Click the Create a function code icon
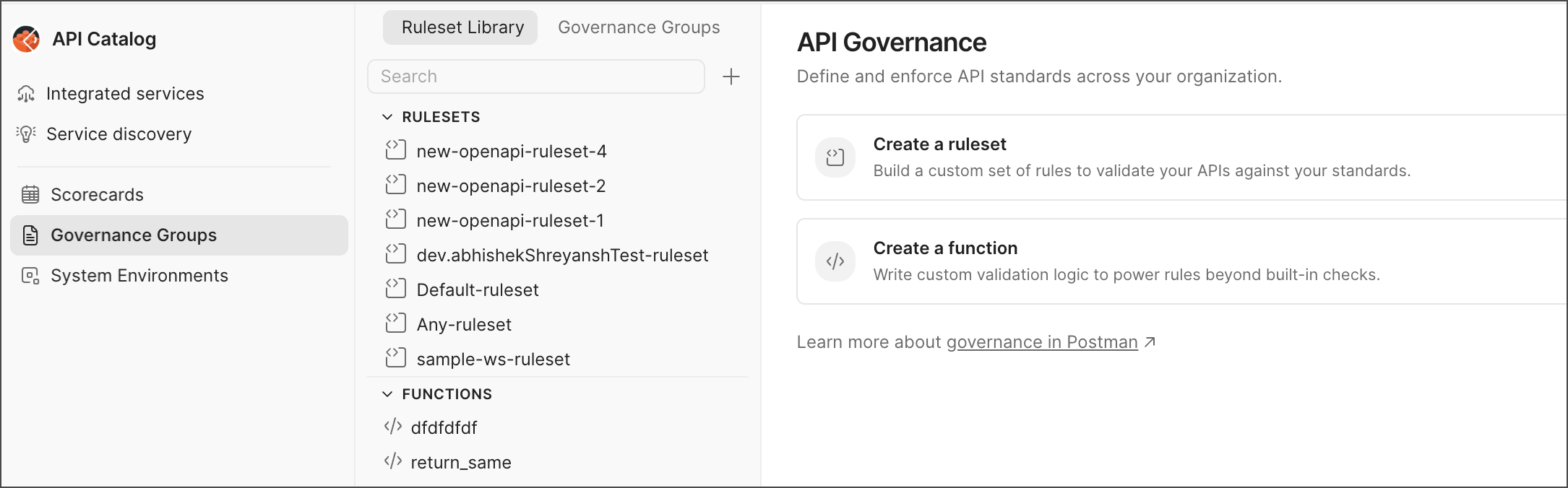 [x=835, y=261]
